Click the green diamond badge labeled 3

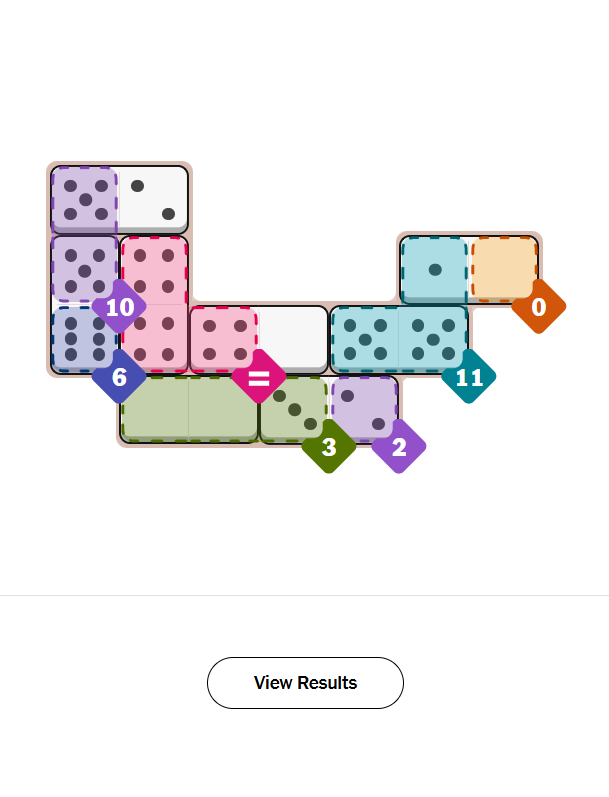click(x=329, y=447)
